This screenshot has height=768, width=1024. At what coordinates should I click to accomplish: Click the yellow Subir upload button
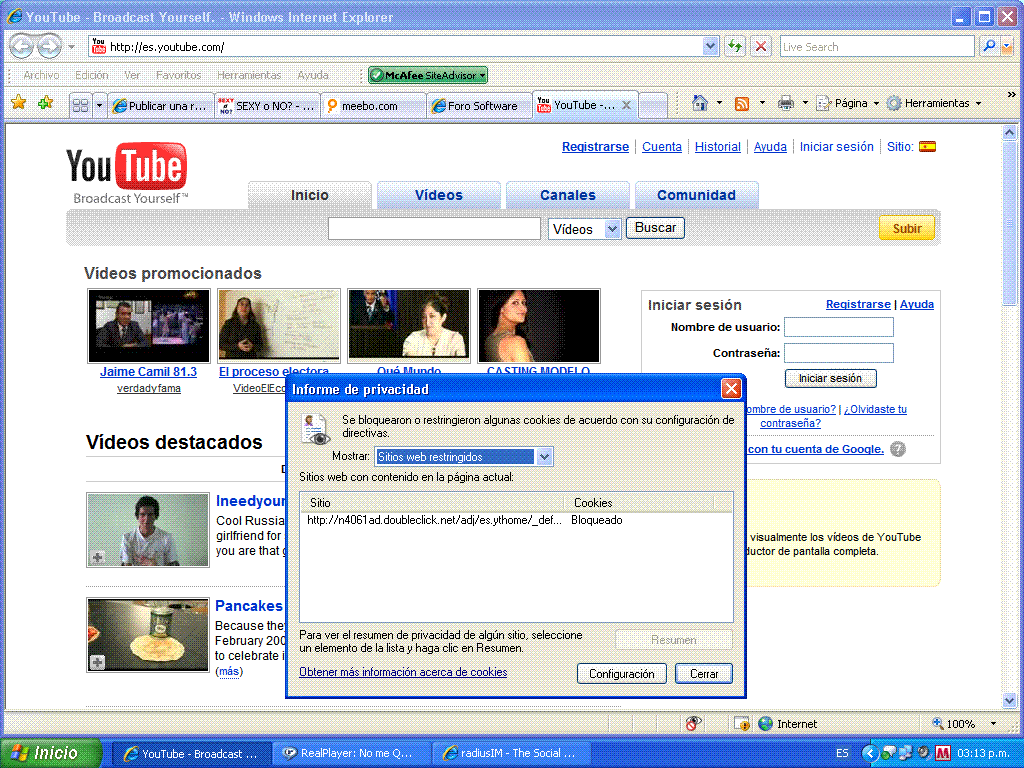(x=906, y=228)
